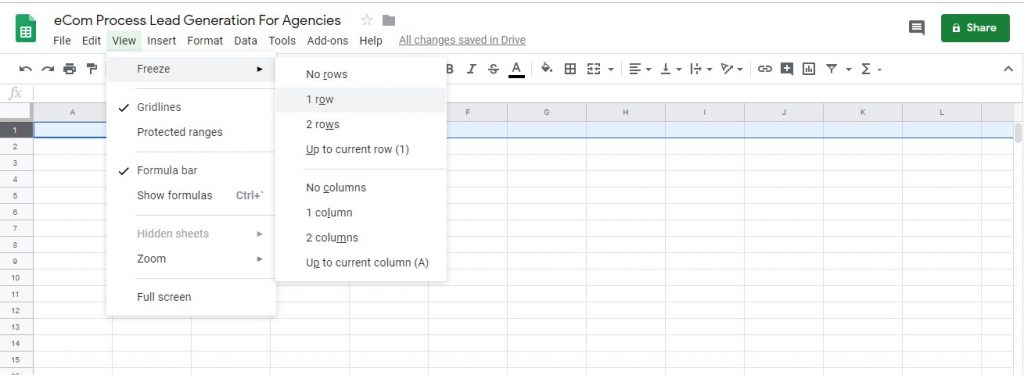Click the Insert comment icon
The width and height of the screenshot is (1024, 375).
(x=787, y=69)
